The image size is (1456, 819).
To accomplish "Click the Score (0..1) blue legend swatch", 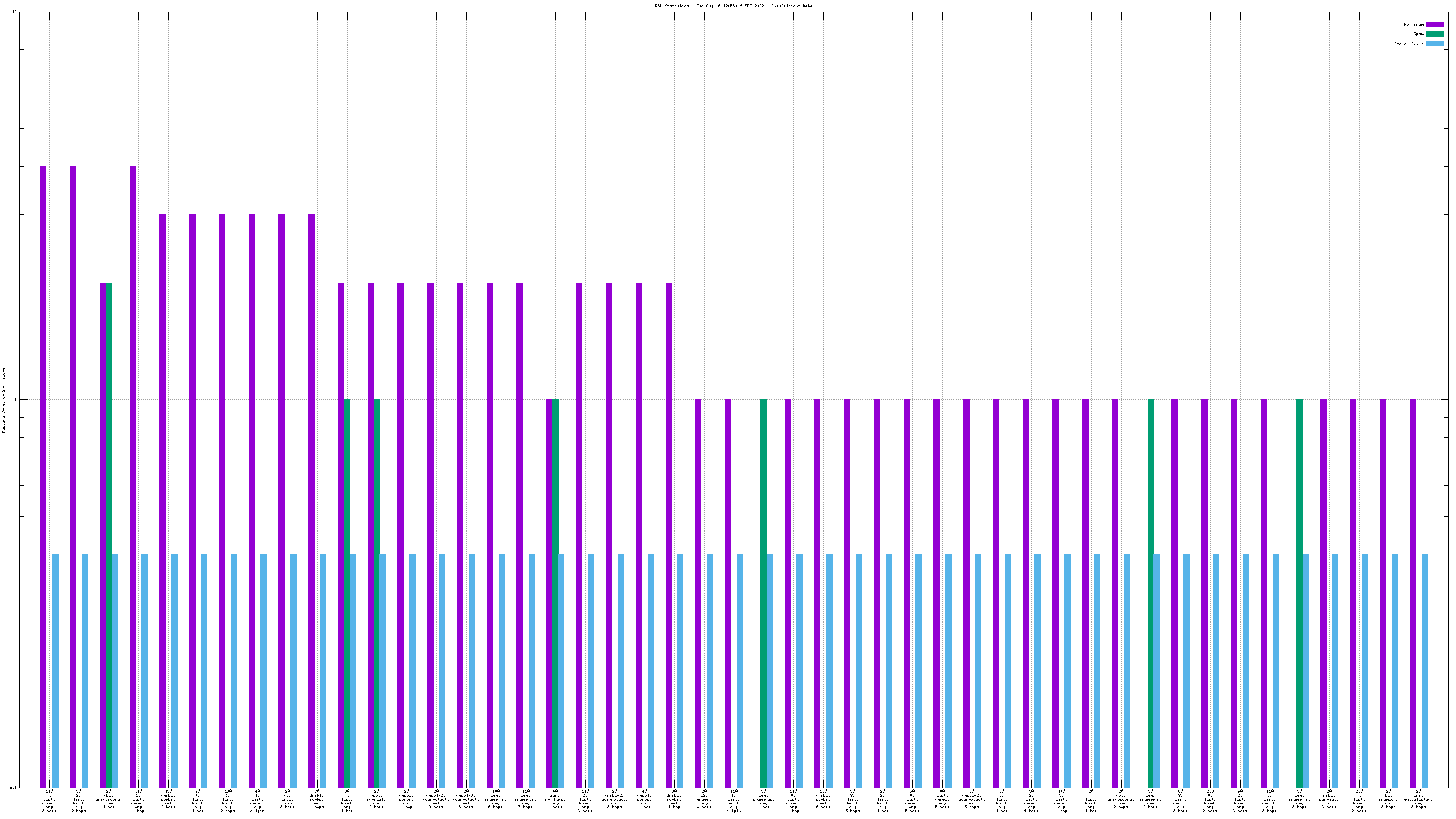I will (1435, 44).
